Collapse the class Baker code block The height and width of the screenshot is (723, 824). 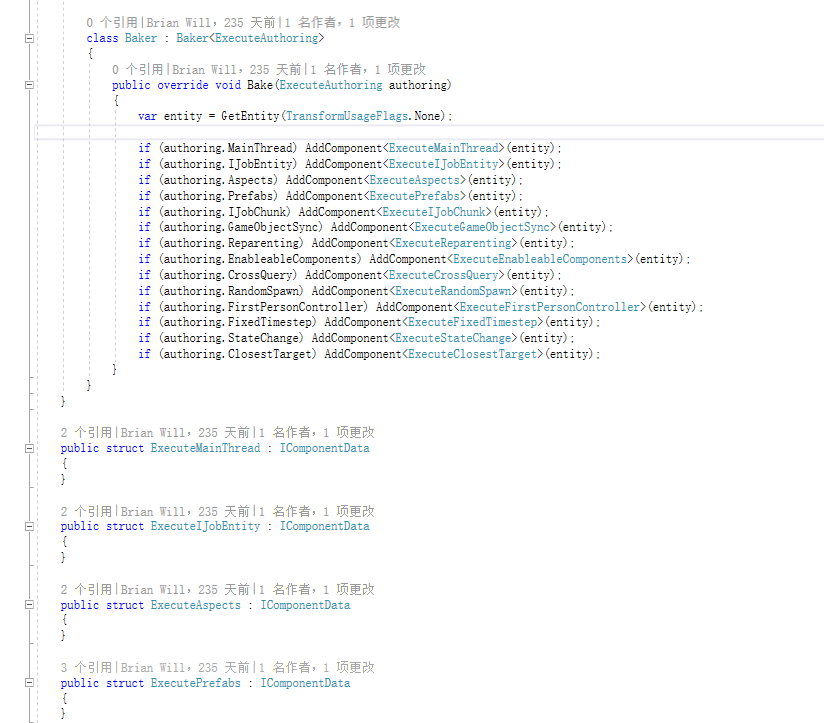29,38
